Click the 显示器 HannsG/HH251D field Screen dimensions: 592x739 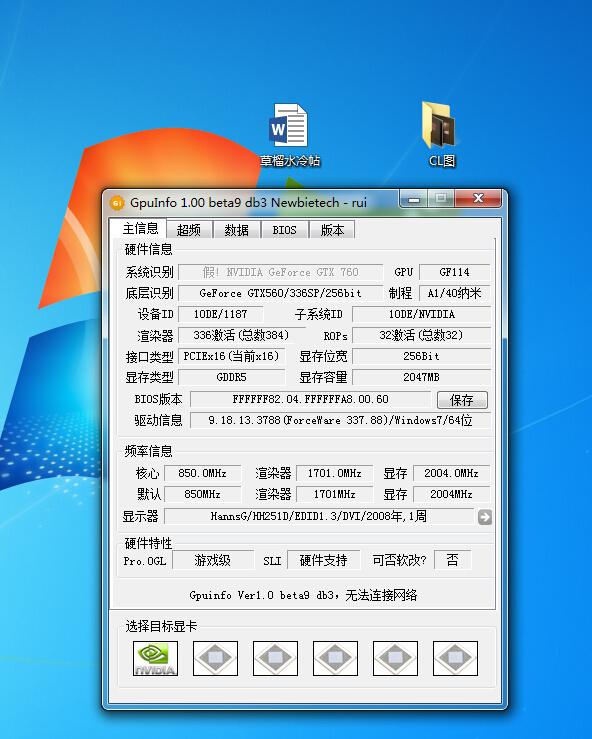pyautogui.click(x=319, y=517)
